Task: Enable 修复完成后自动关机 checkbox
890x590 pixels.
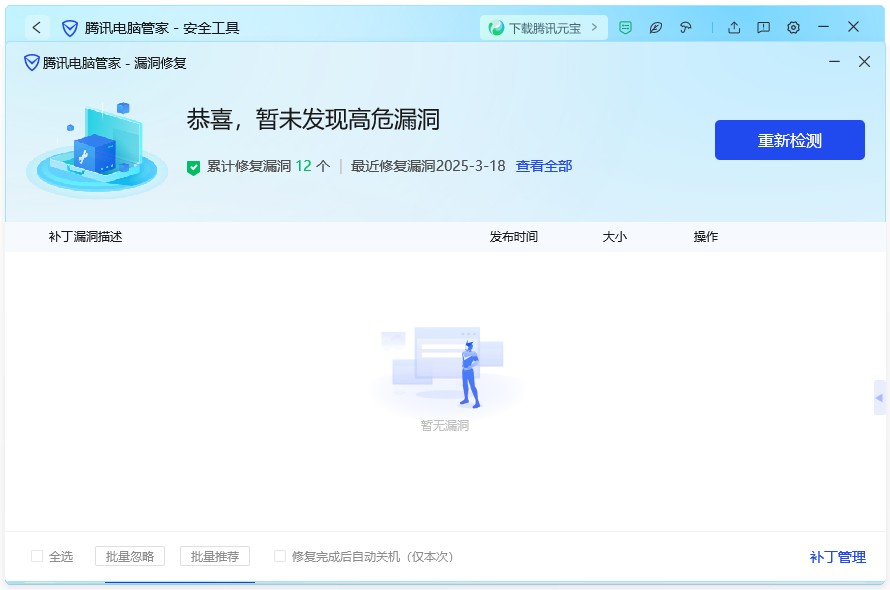Action: coord(280,556)
